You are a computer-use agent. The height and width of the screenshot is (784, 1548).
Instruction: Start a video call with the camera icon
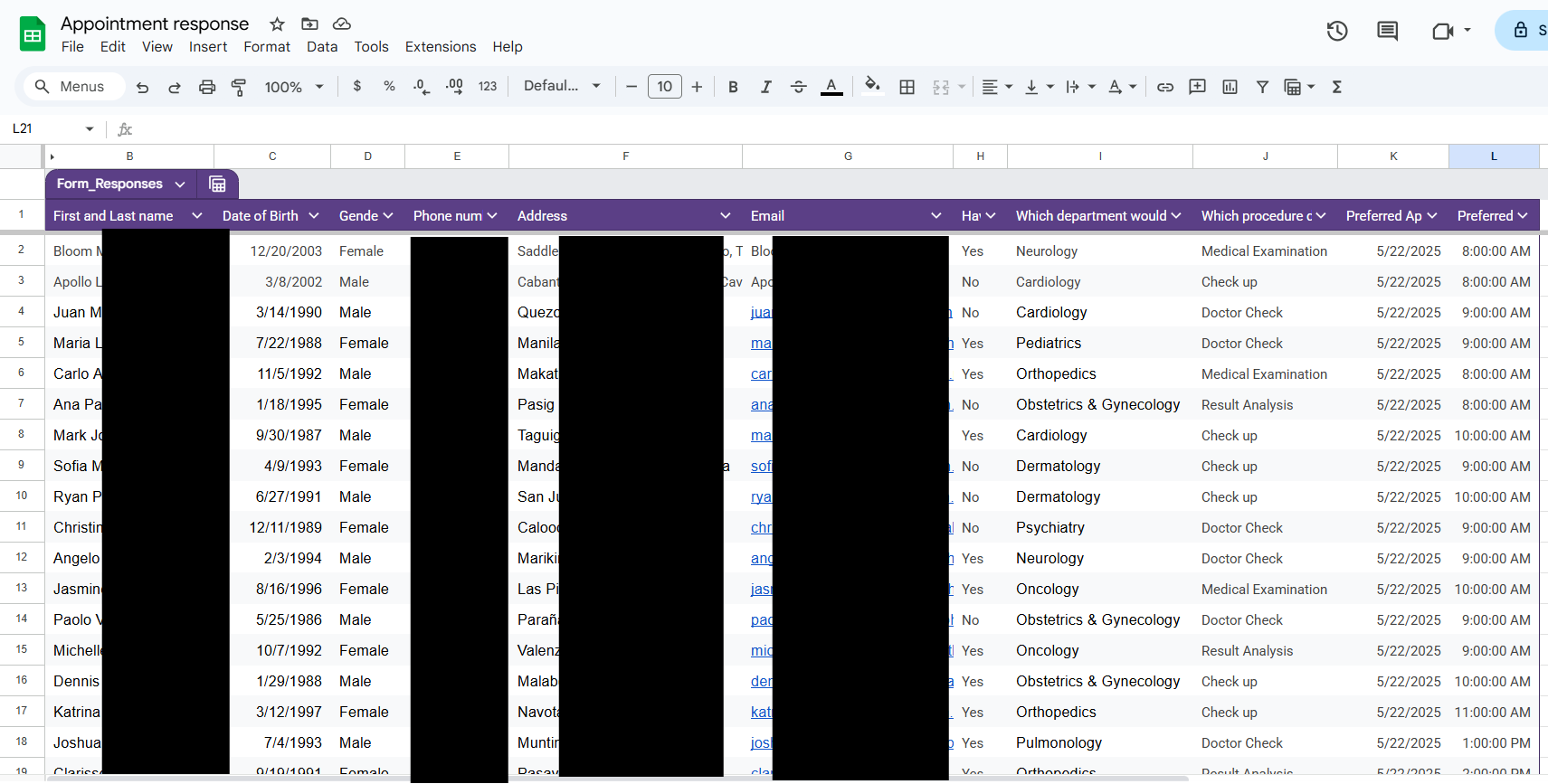point(1442,32)
